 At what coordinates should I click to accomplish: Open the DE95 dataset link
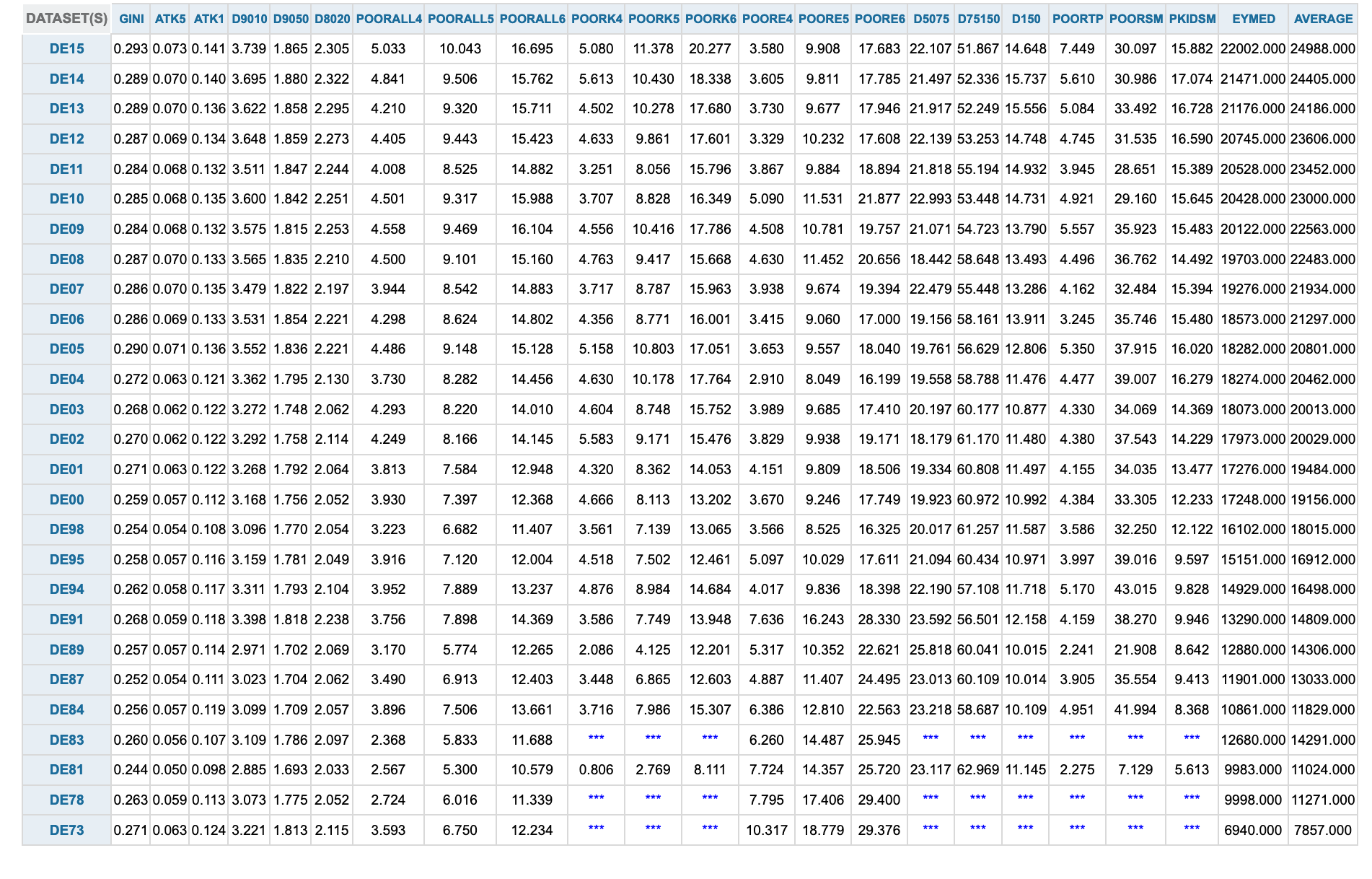tap(66, 559)
